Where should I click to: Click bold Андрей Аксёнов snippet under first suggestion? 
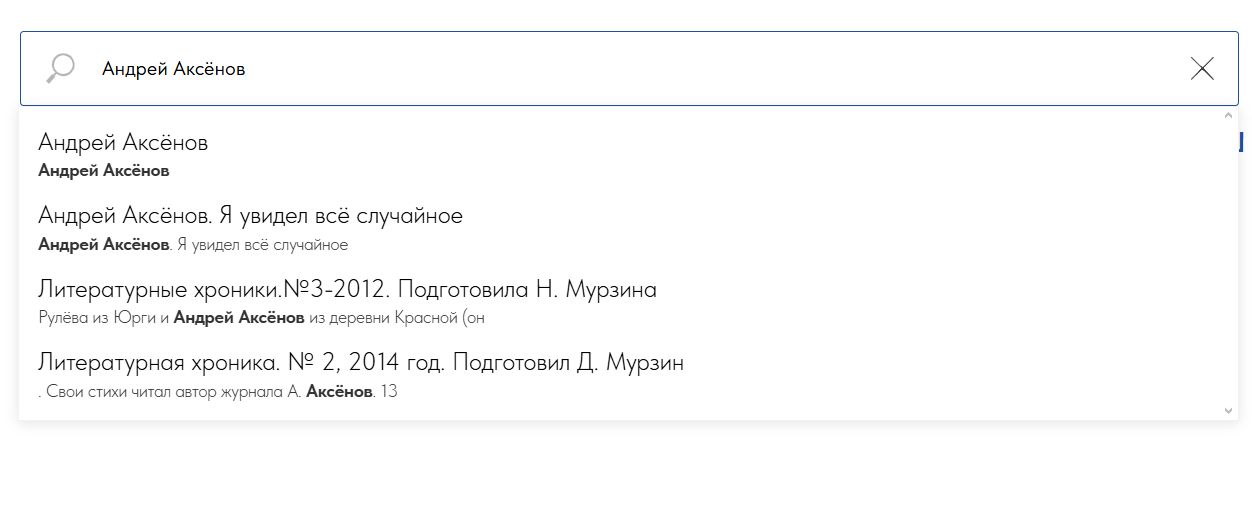[x=104, y=171]
